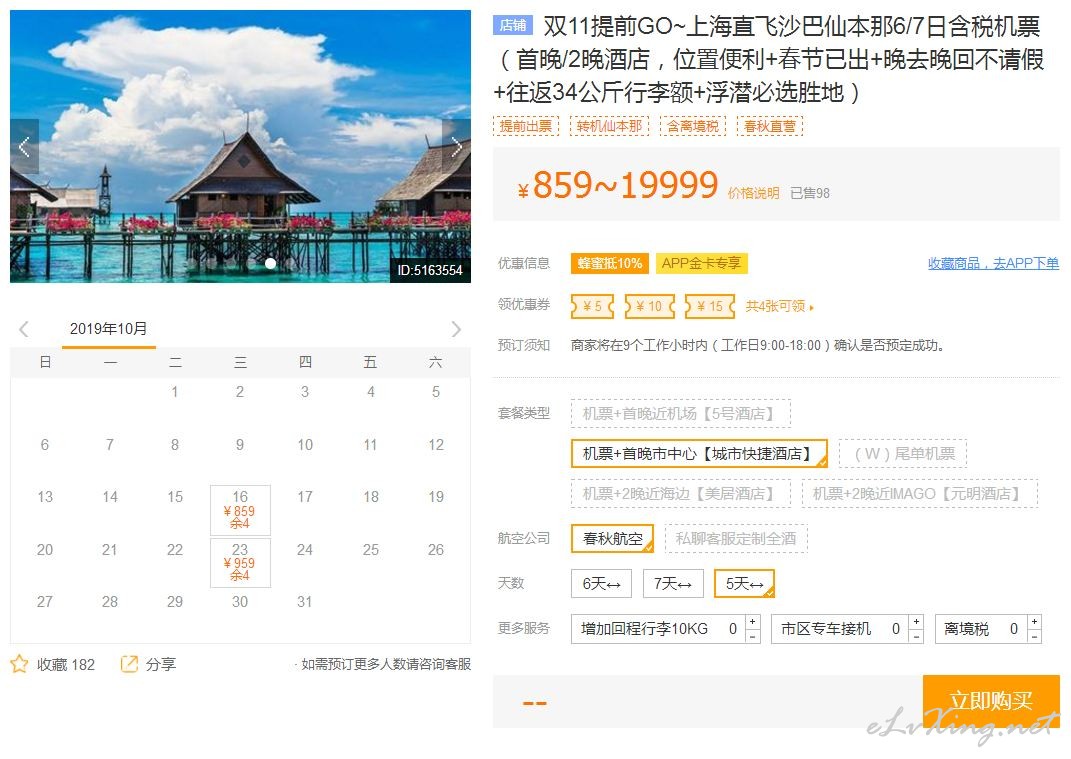Go to next month in calendar

456,329
